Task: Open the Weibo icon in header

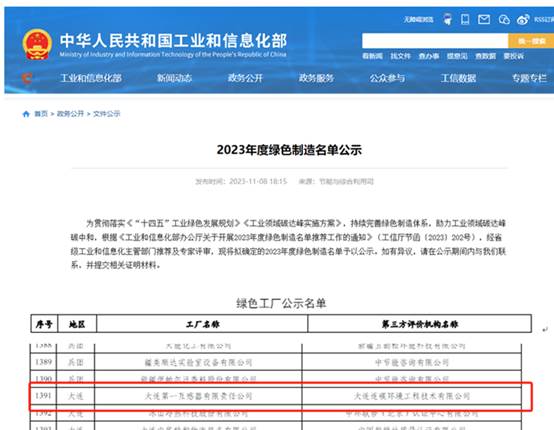Action: tap(523, 19)
